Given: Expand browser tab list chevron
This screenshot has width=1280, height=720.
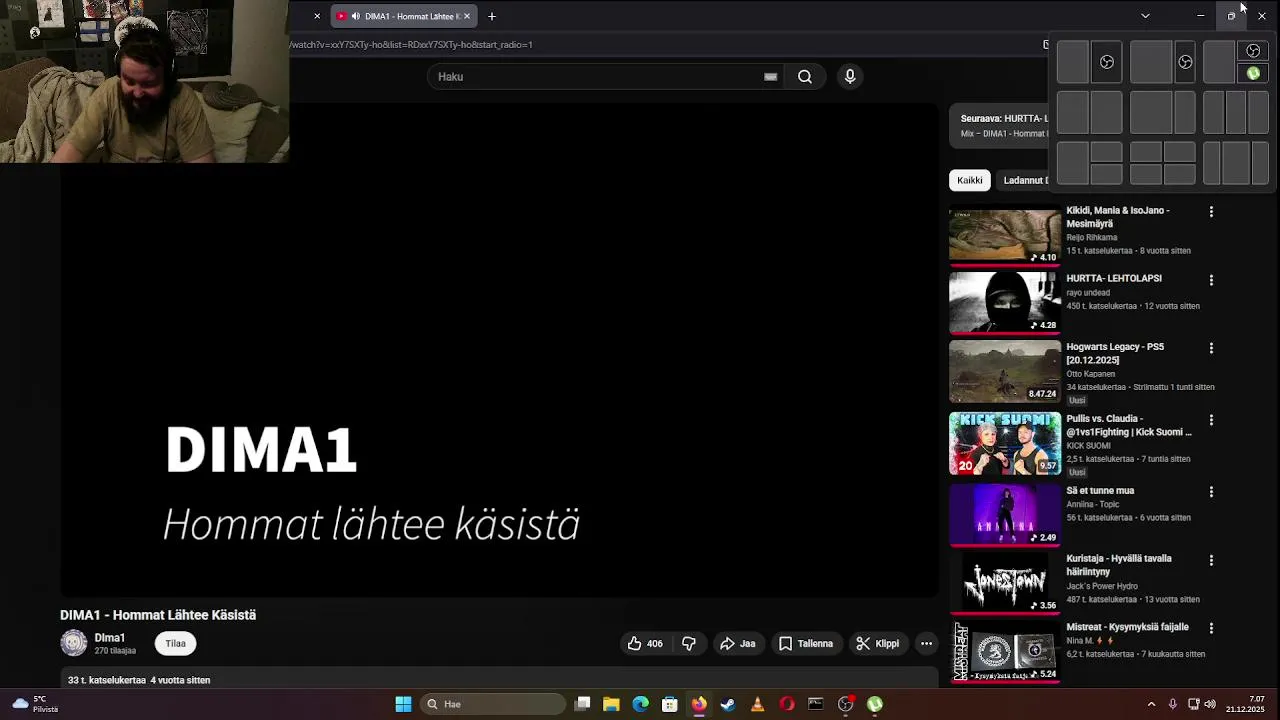Looking at the screenshot, I should (x=1145, y=16).
